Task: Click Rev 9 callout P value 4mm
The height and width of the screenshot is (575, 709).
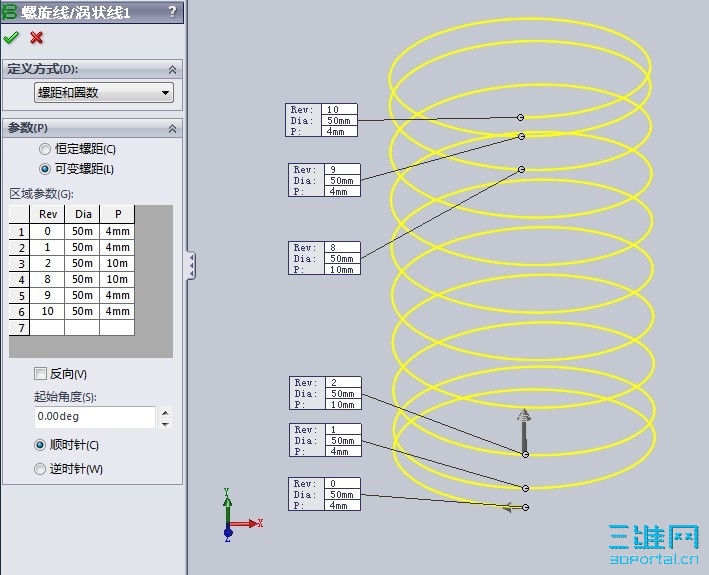Action: point(342,192)
